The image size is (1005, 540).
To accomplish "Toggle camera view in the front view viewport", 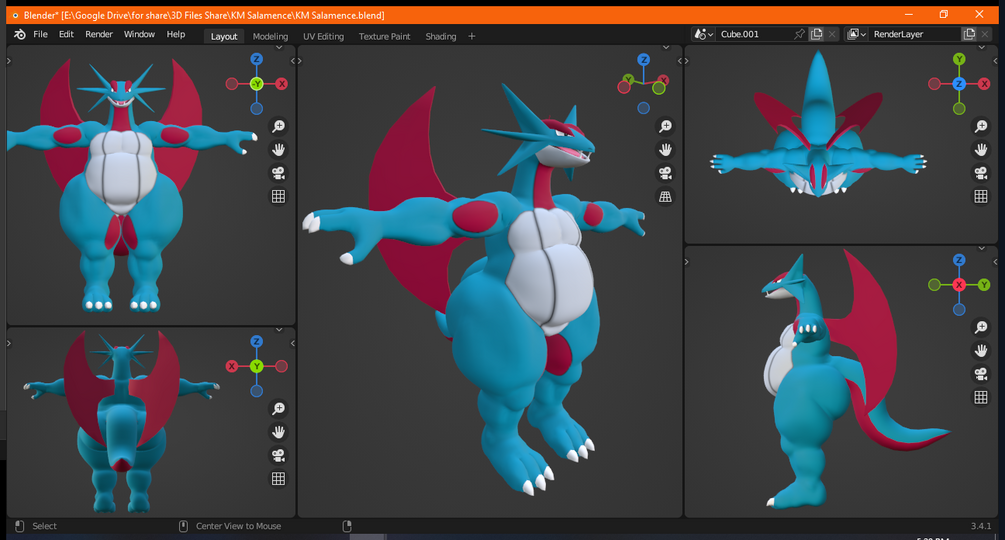I will [x=278, y=173].
